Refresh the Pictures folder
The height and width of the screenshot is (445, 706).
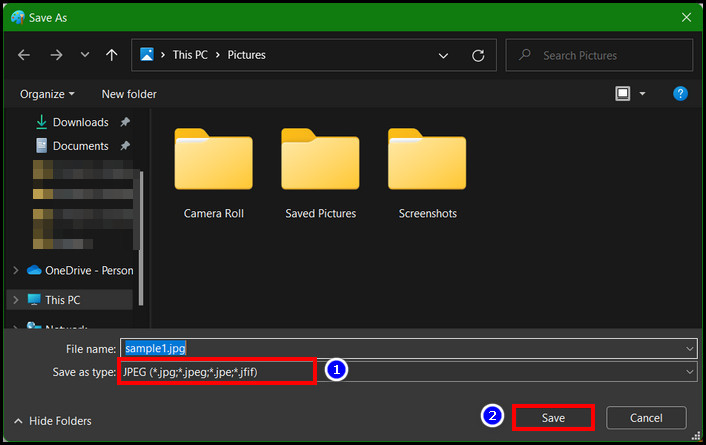coord(478,55)
